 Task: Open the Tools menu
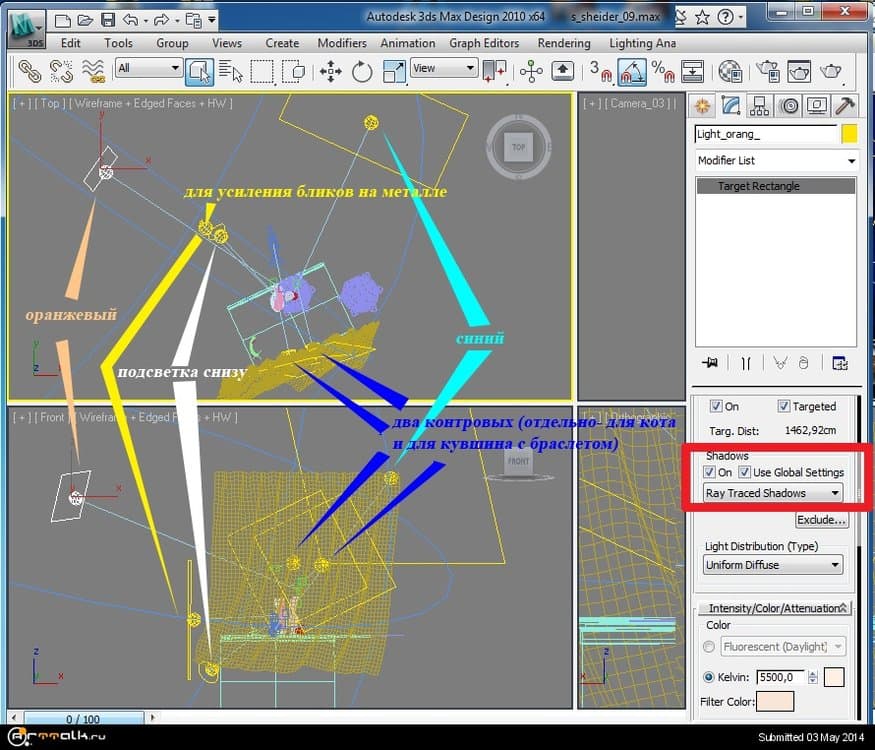[x=118, y=43]
